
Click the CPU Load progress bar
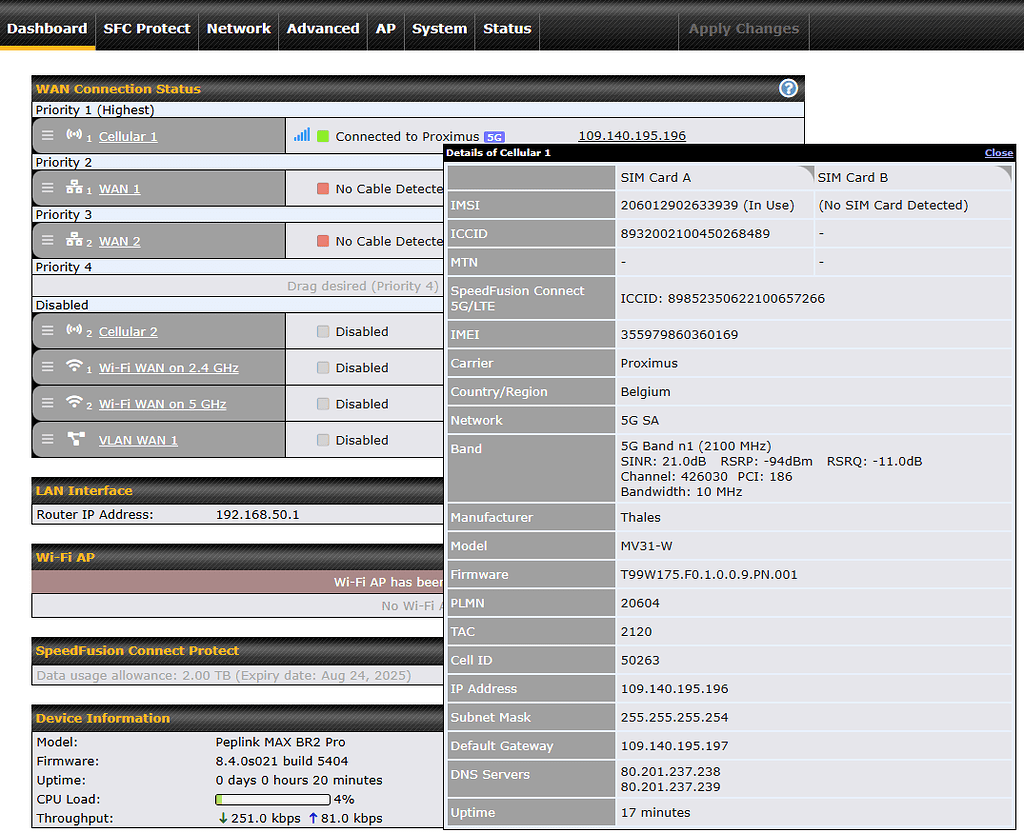click(x=271, y=799)
